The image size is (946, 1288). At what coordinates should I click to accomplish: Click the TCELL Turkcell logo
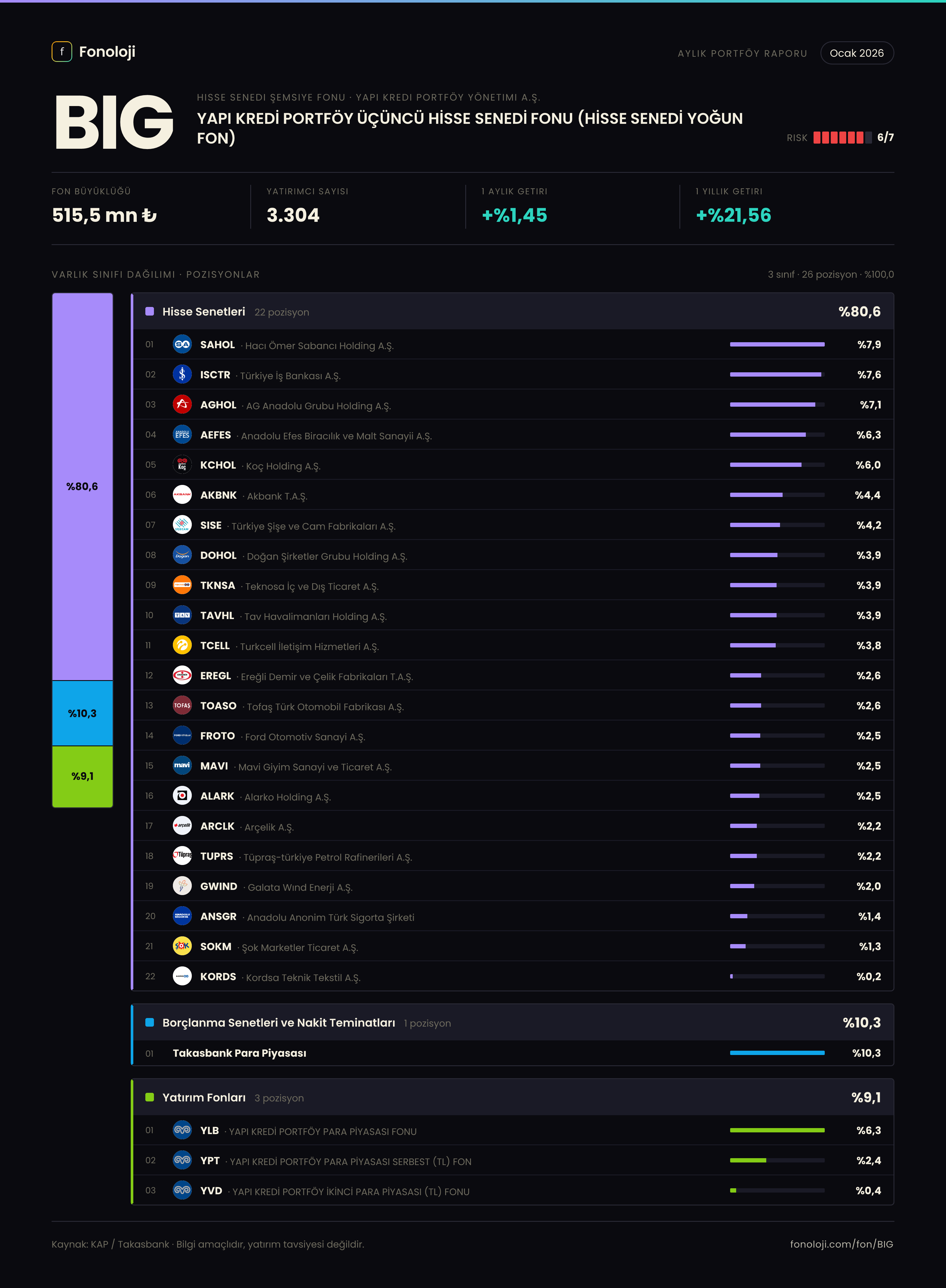pos(182,645)
